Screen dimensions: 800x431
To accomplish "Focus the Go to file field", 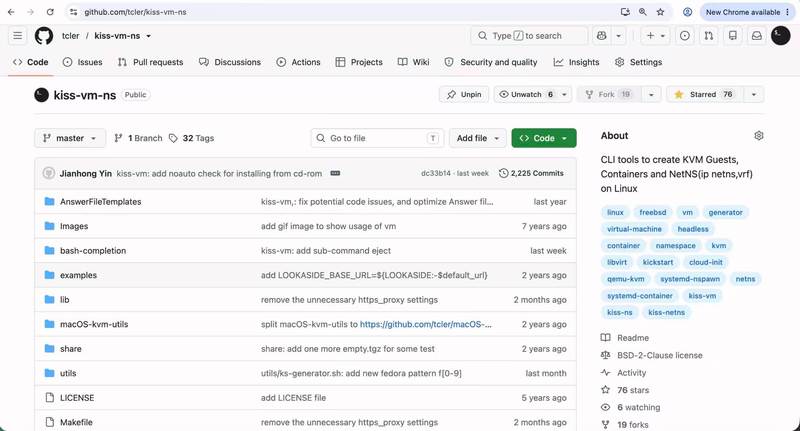I will [377, 138].
